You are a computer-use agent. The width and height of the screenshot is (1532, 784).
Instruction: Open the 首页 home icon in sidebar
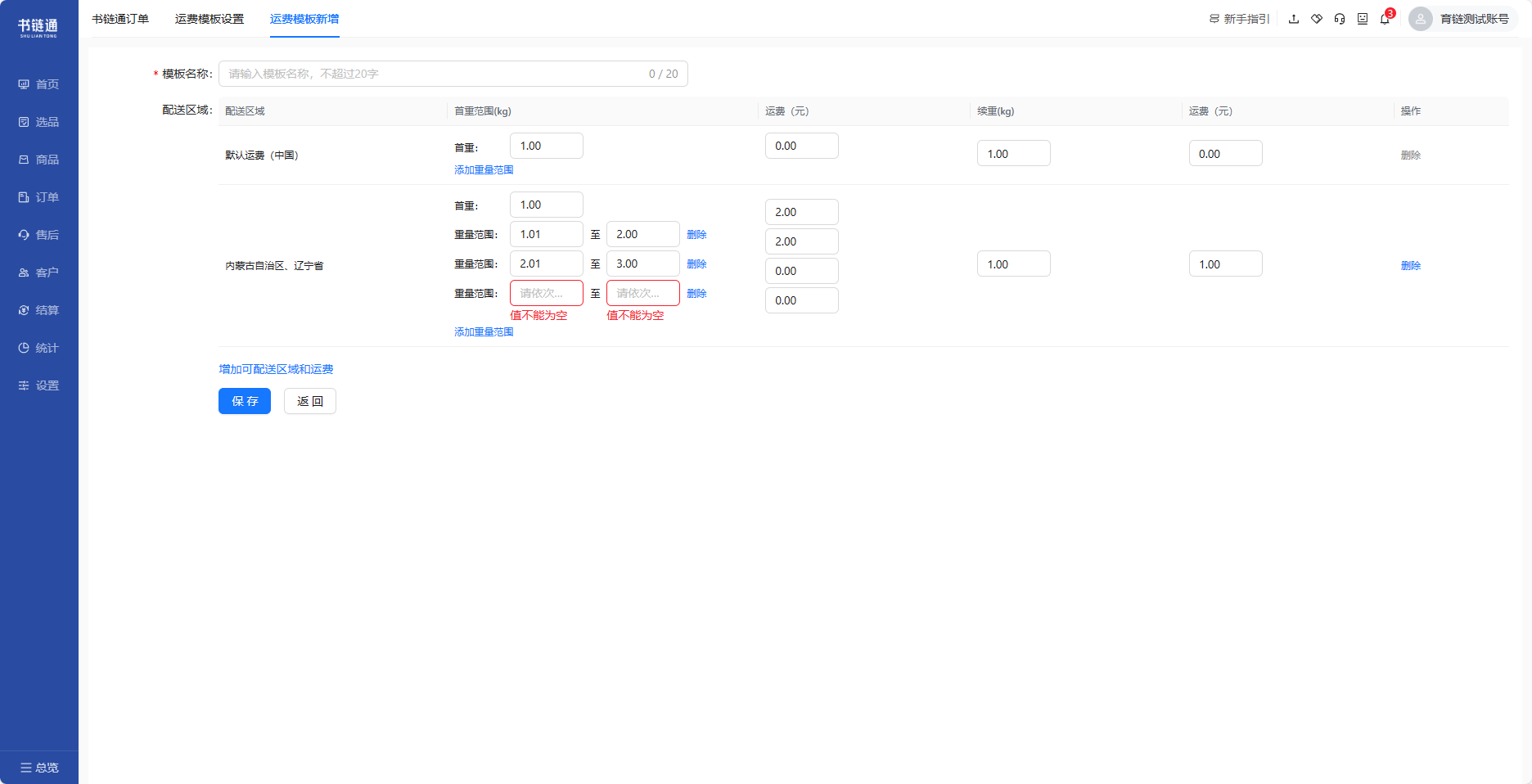click(x=24, y=84)
